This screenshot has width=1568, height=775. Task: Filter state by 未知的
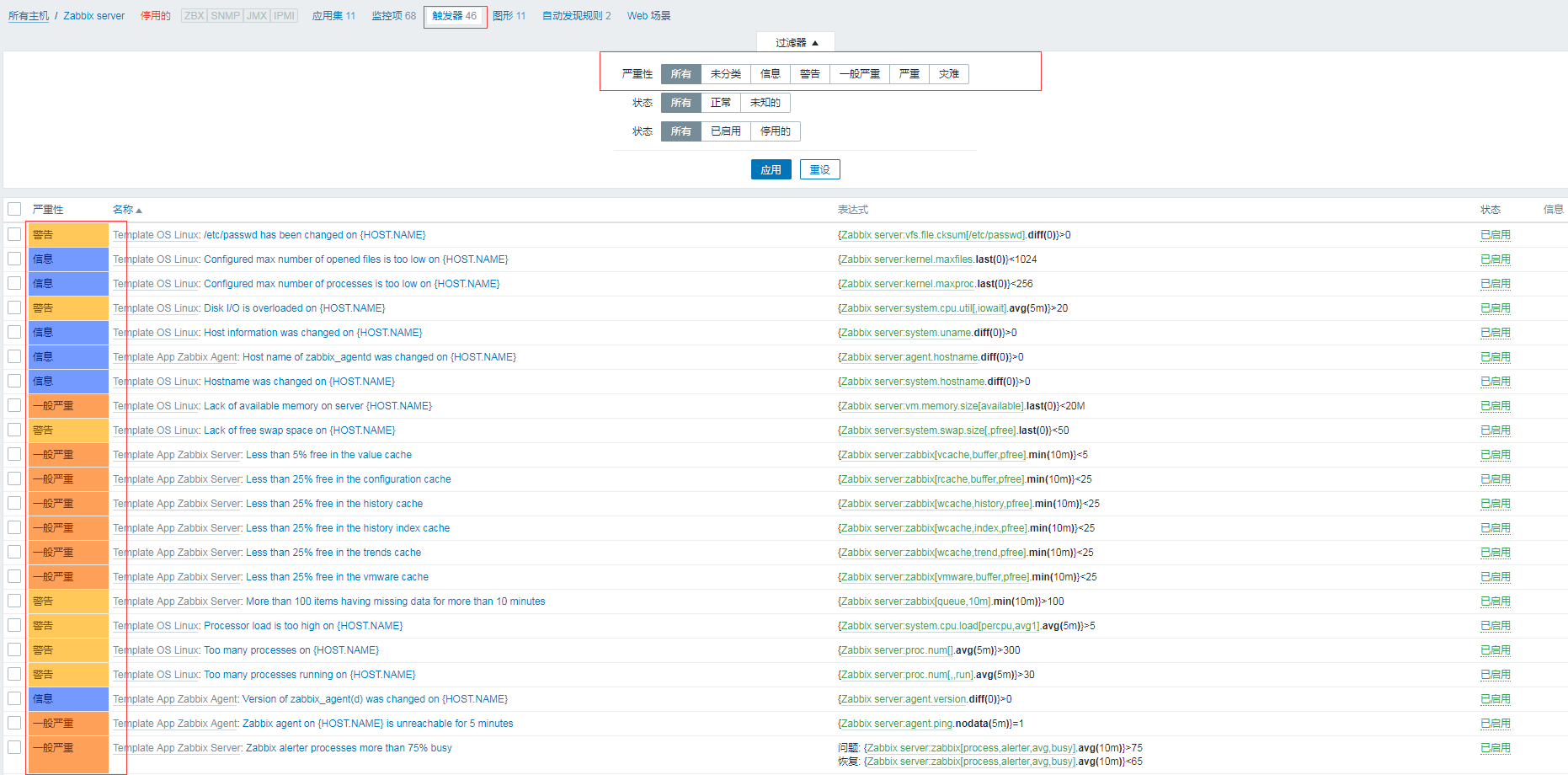click(x=765, y=103)
